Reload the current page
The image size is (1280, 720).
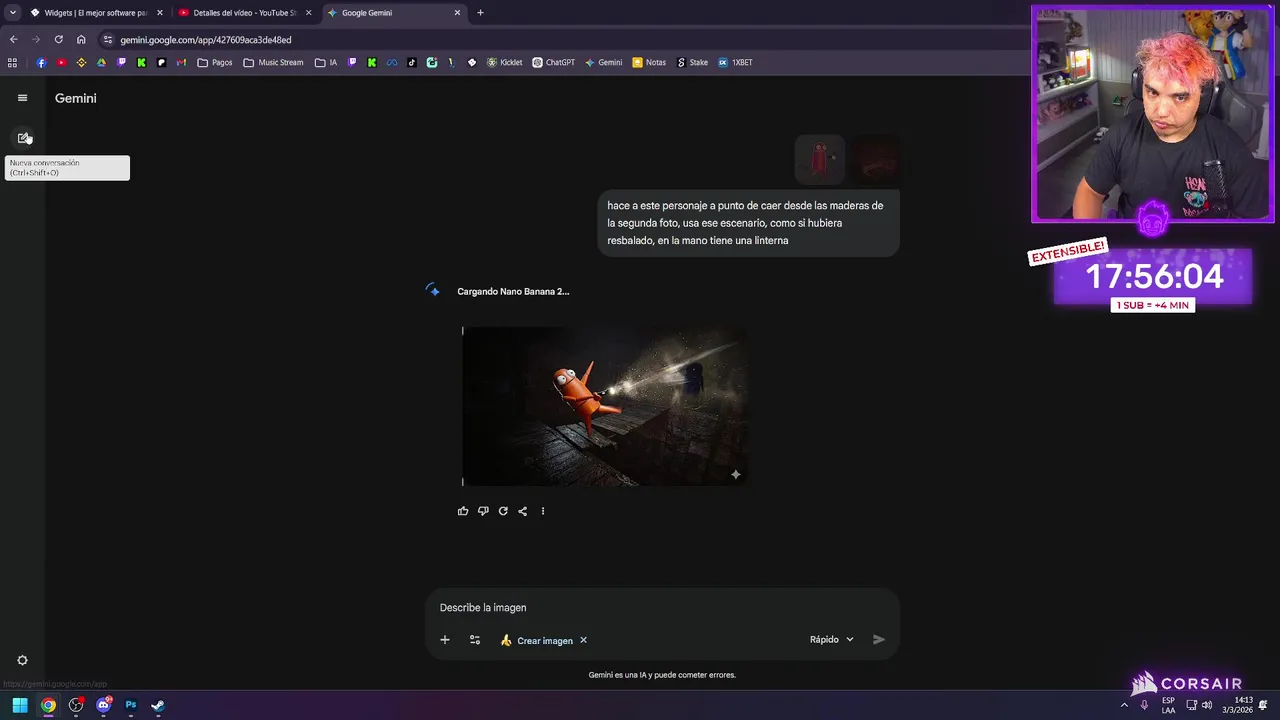[x=58, y=40]
